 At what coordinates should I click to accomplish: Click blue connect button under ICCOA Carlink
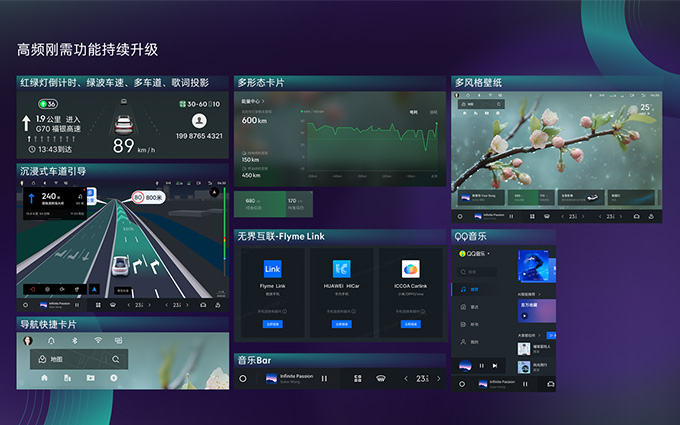pyautogui.click(x=411, y=324)
